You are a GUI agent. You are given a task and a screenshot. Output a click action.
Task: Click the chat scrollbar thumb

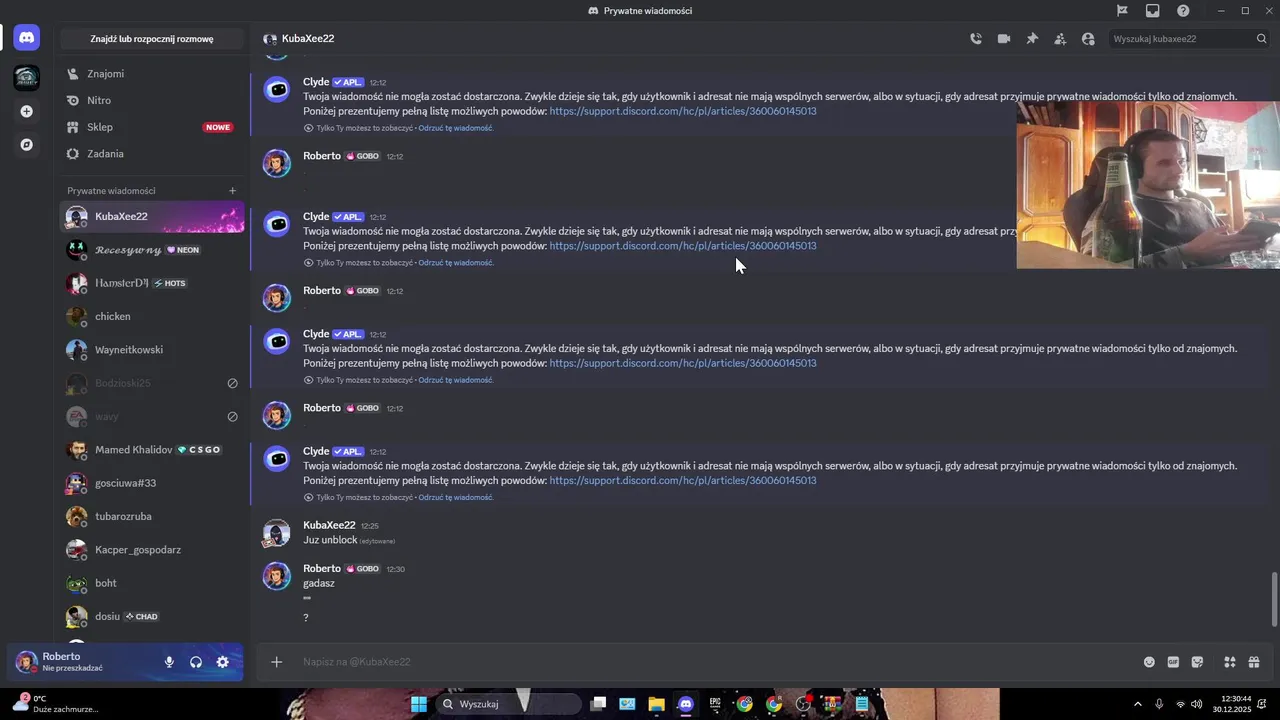pyautogui.click(x=1273, y=600)
